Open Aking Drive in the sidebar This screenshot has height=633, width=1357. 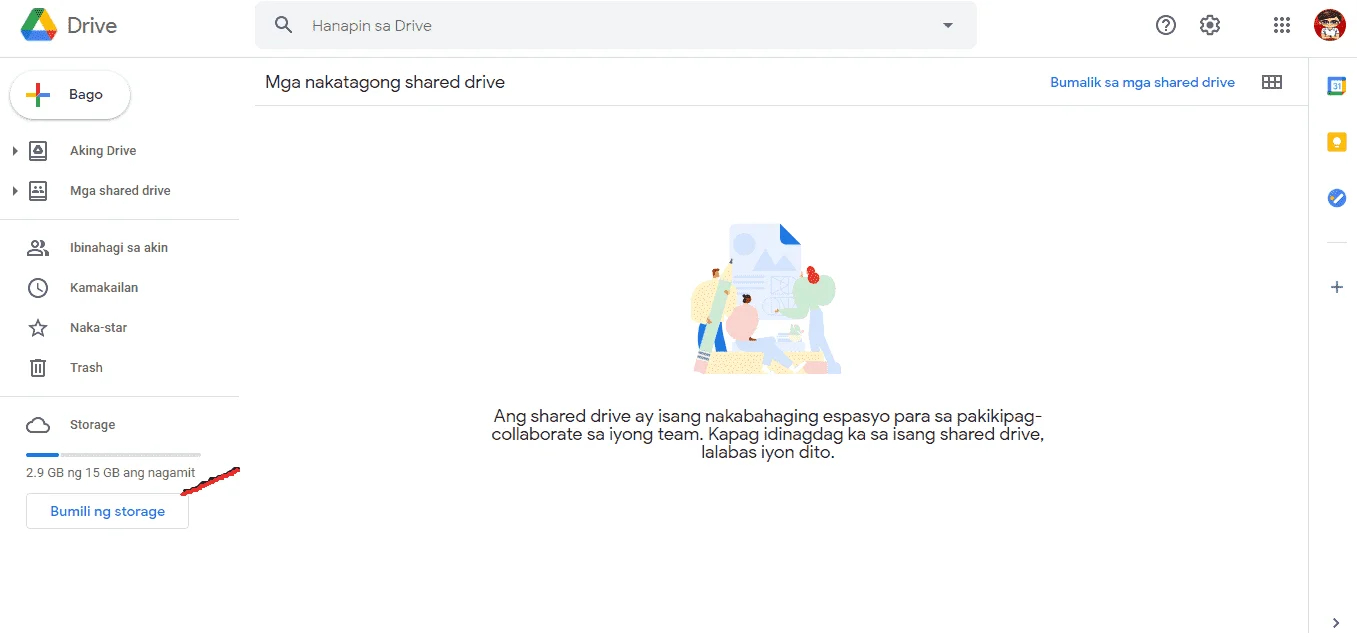pyautogui.click(x=103, y=151)
